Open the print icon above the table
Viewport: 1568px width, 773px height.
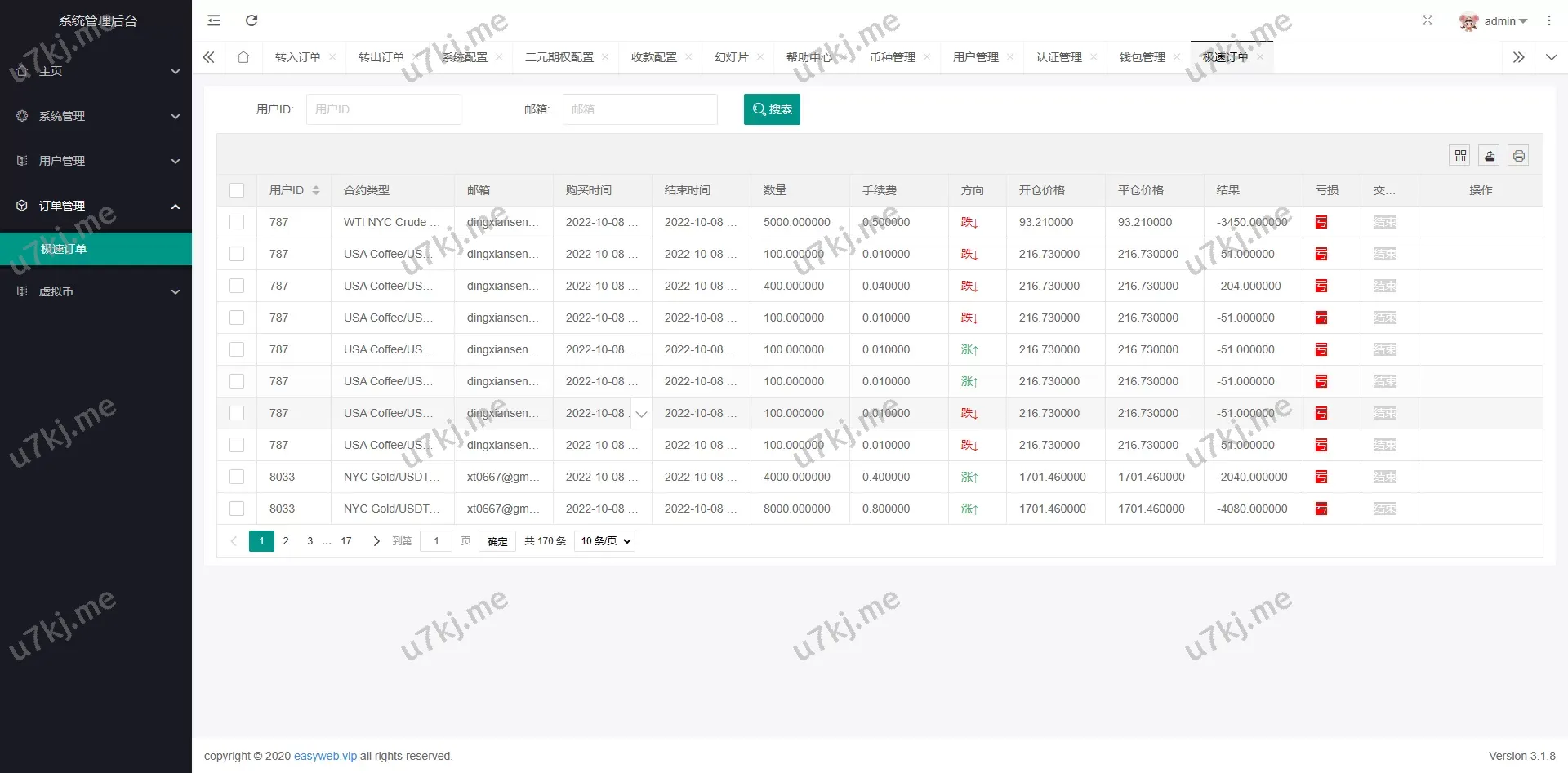point(1518,155)
